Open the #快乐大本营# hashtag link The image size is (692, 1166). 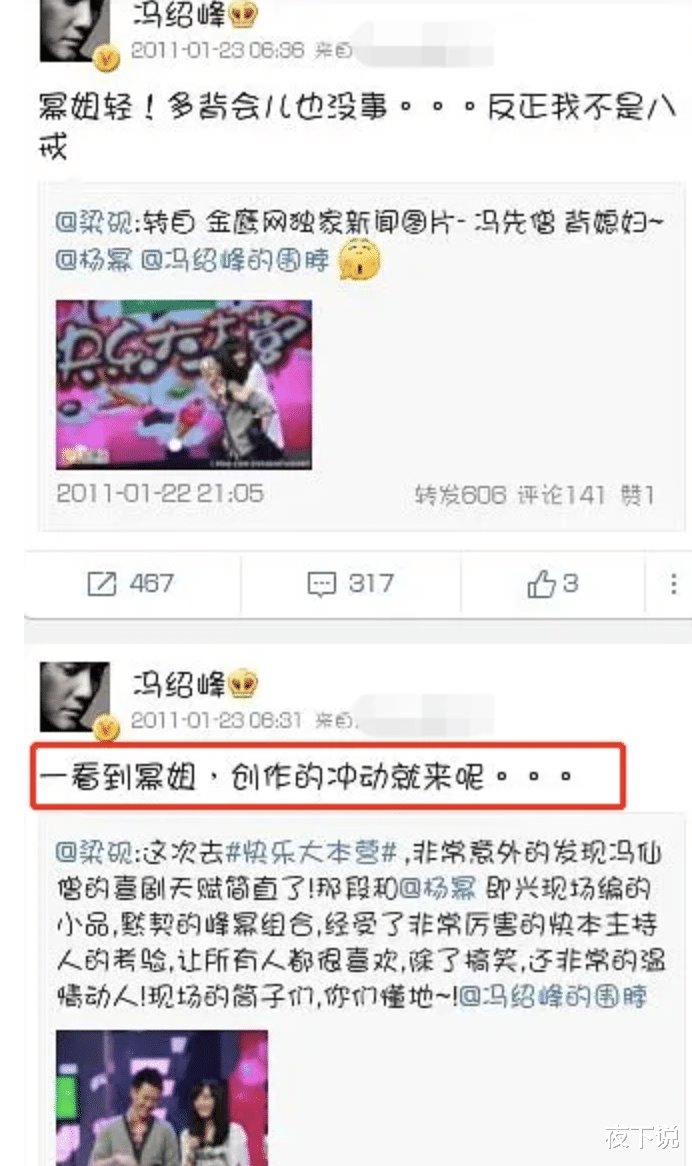tap(311, 852)
